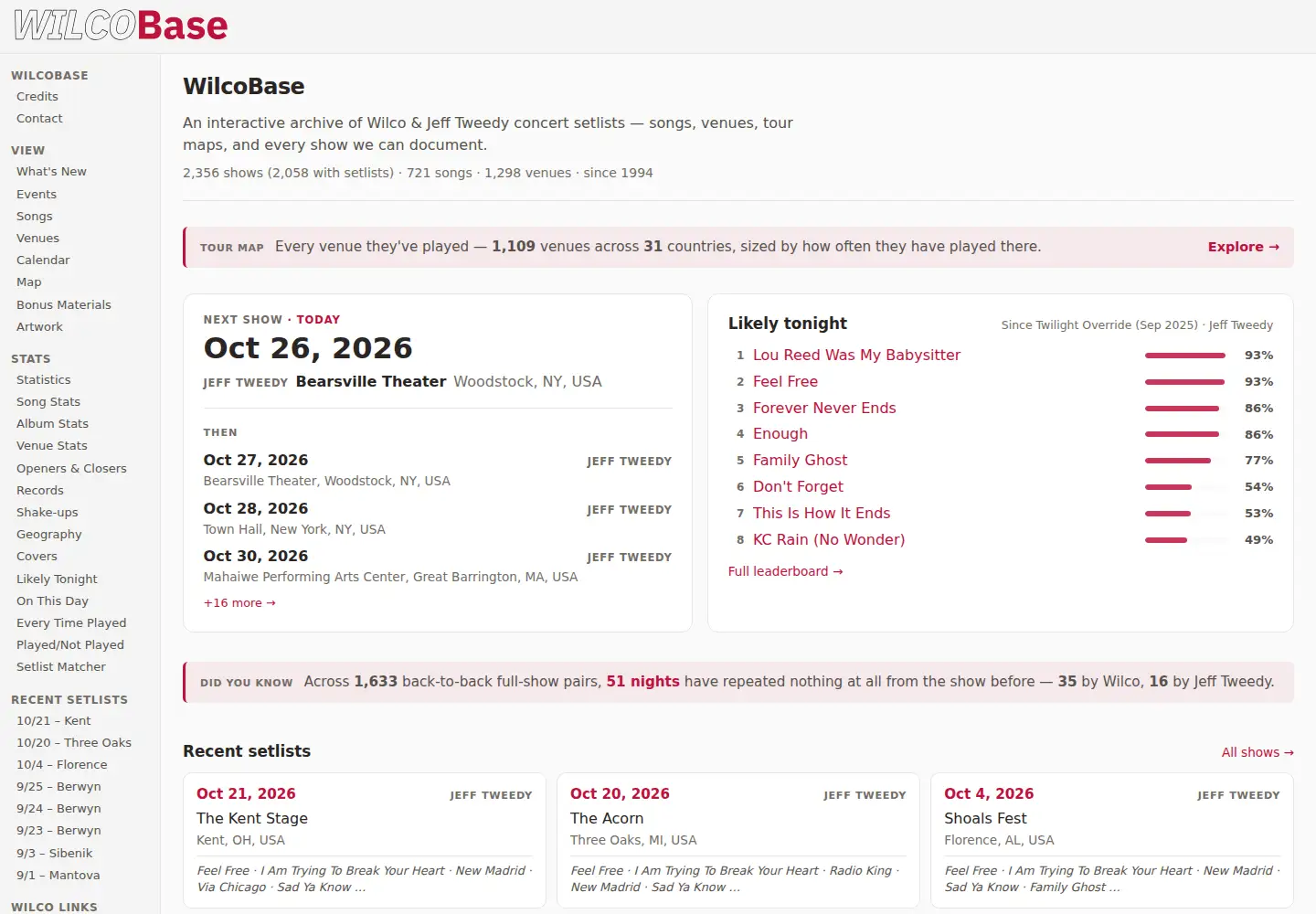The image size is (1316, 914).
Task: Open the song Don't Forget
Action: (798, 487)
